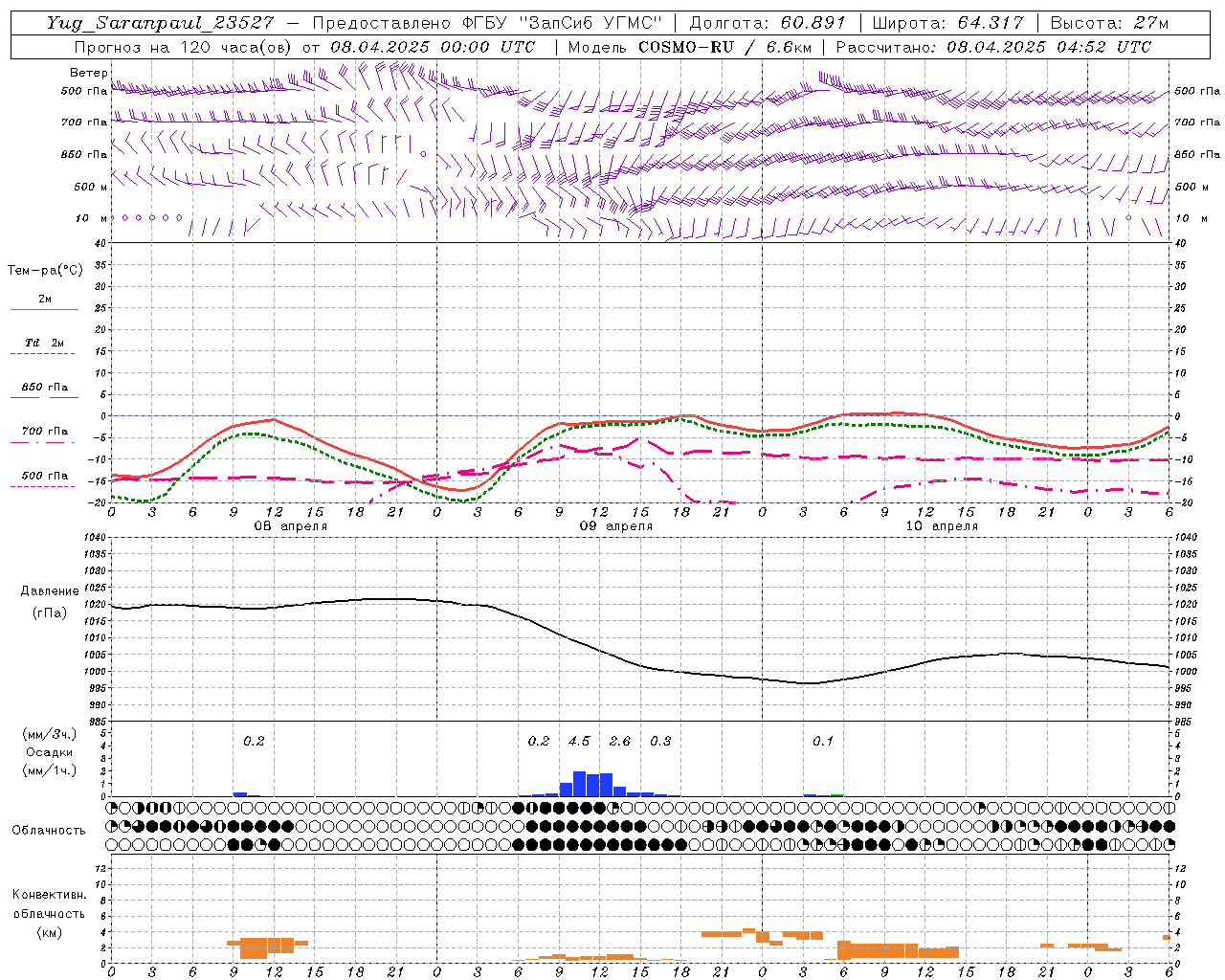
Task: Click the latitude value 64.317
Action: pos(991,23)
